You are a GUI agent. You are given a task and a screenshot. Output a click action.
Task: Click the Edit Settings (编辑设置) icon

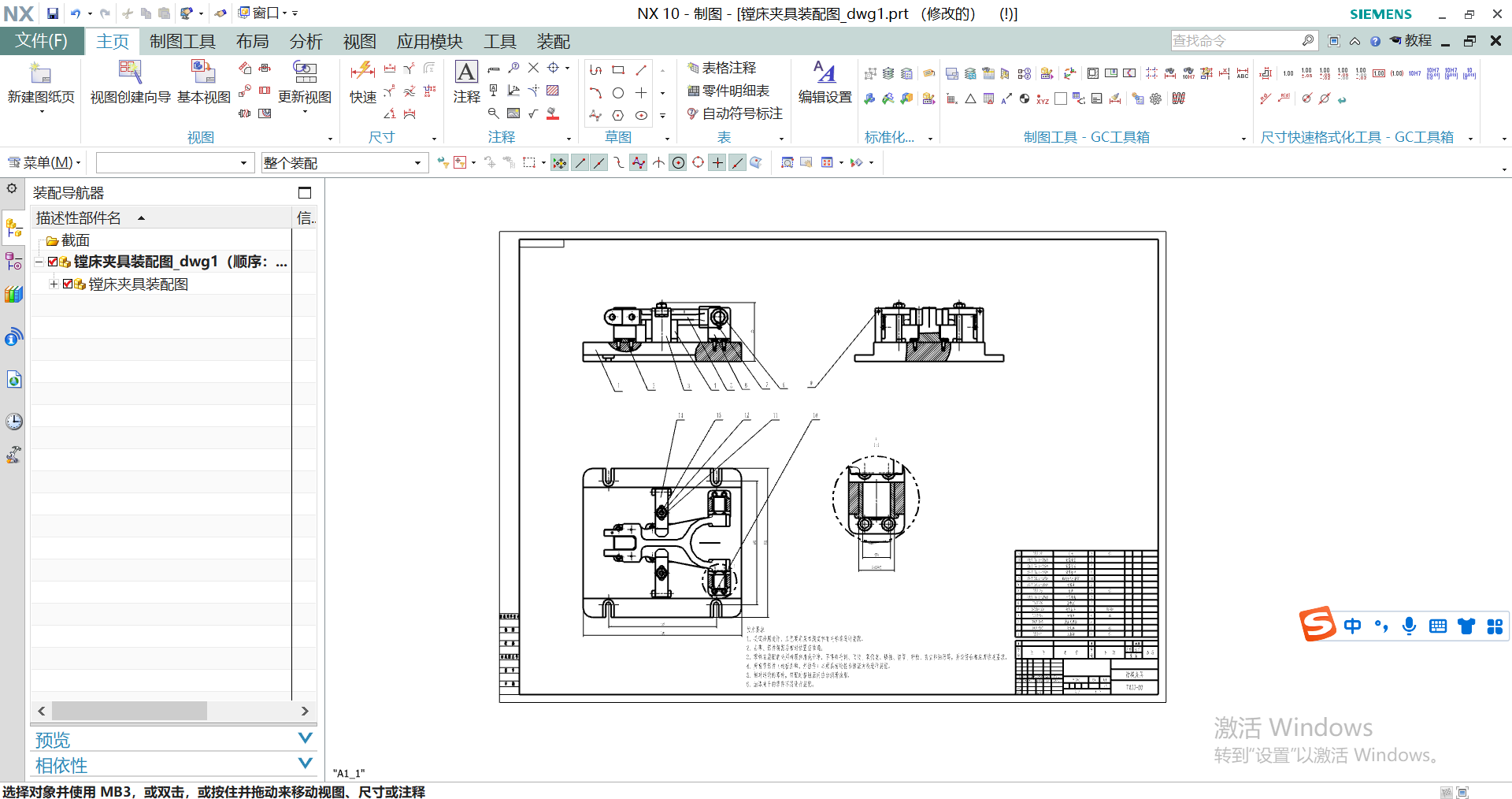(825, 72)
